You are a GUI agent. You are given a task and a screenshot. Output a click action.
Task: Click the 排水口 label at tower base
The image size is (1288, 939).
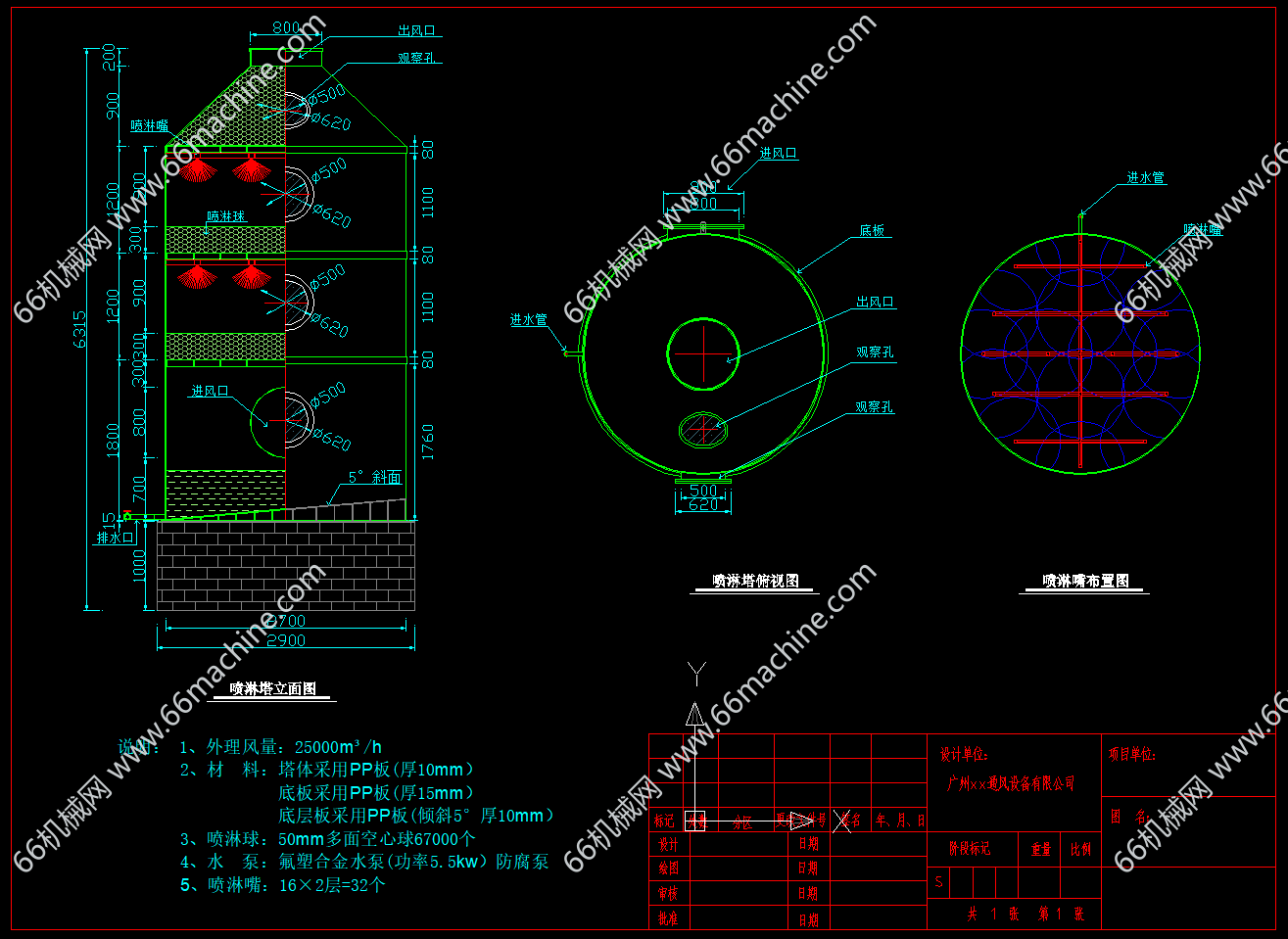click(115, 538)
